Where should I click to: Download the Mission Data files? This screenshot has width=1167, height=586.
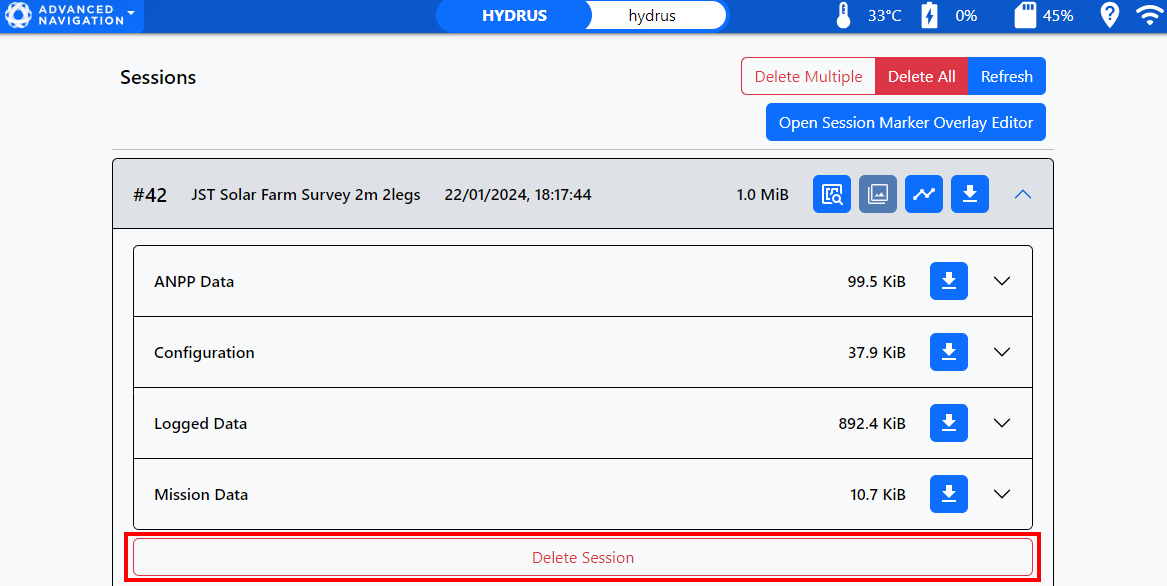tap(949, 494)
